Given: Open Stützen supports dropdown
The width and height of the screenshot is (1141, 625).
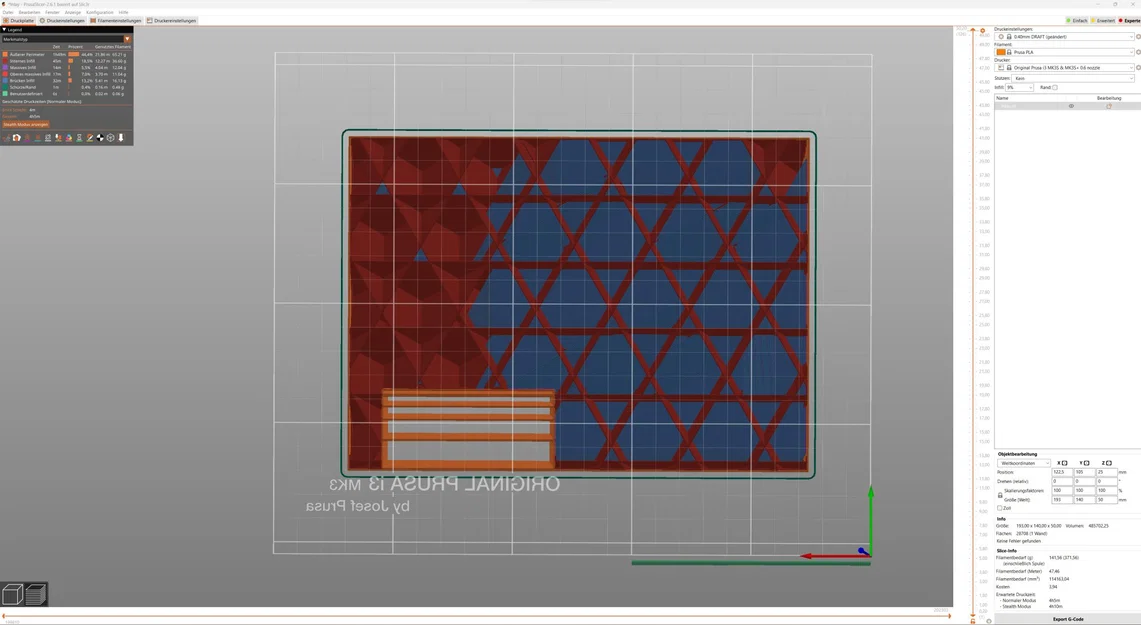Looking at the screenshot, I should (1073, 78).
